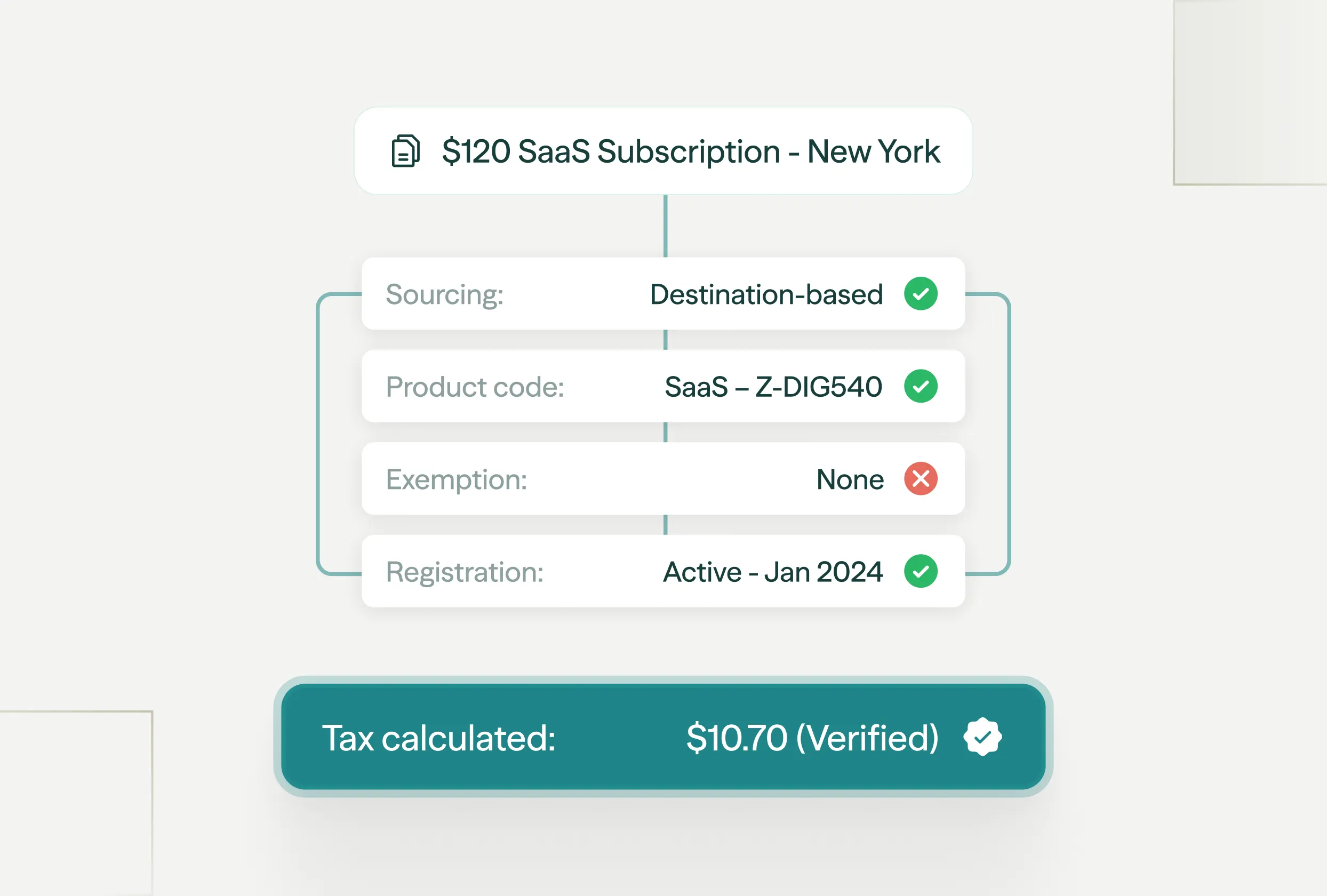Click the document icon beside the subscription title
1327x896 pixels.
click(405, 151)
